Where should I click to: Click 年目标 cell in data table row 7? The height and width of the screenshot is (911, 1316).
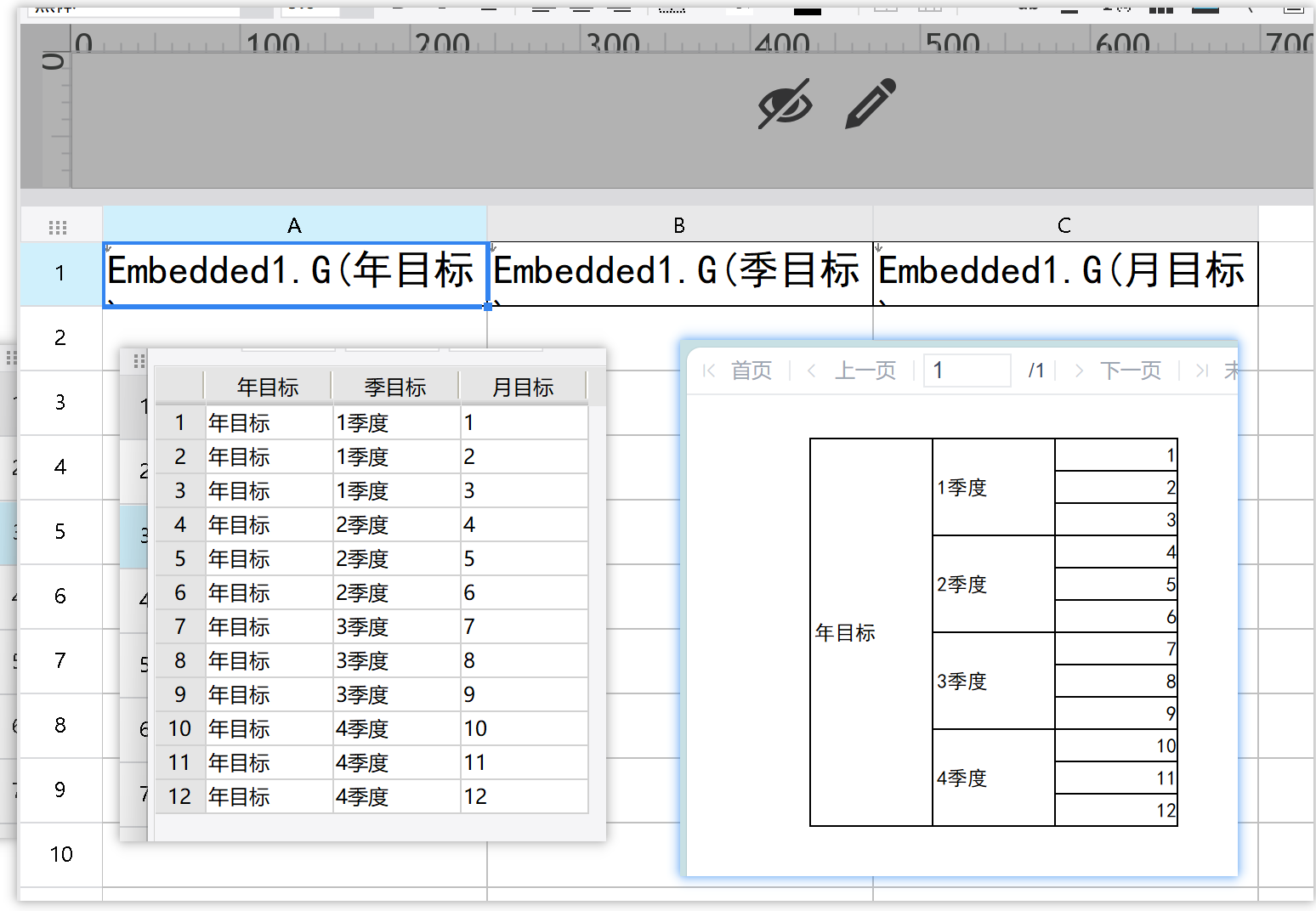click(x=269, y=627)
